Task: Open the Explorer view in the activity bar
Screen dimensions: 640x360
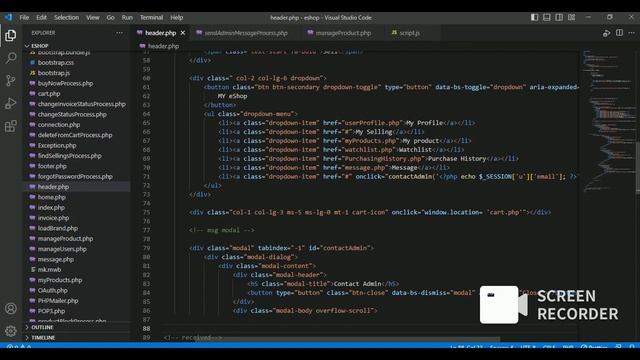Action: 11,36
